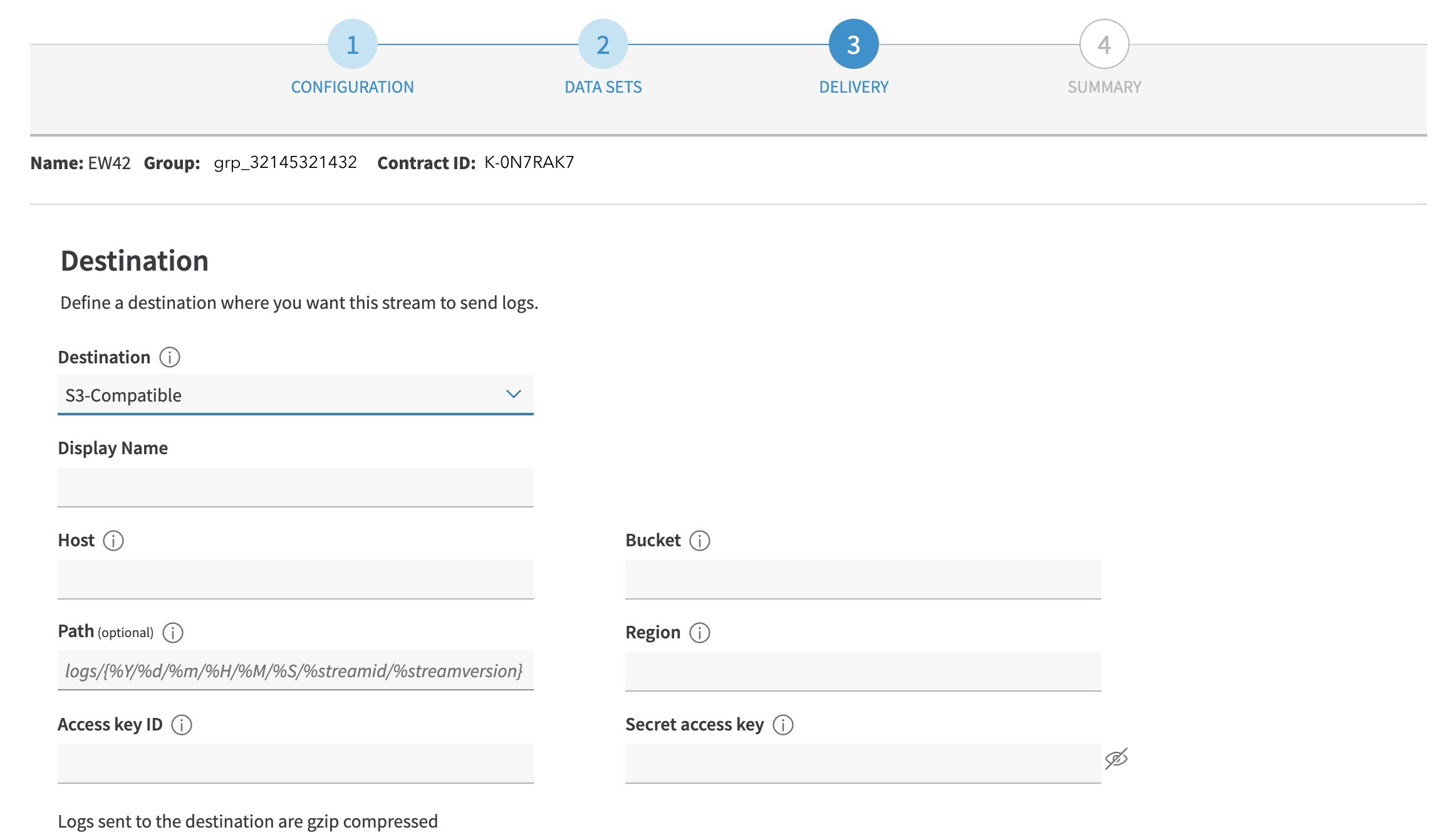Expand destination options with the chevron arrow
This screenshot has height=837, width=1456.
click(x=515, y=395)
